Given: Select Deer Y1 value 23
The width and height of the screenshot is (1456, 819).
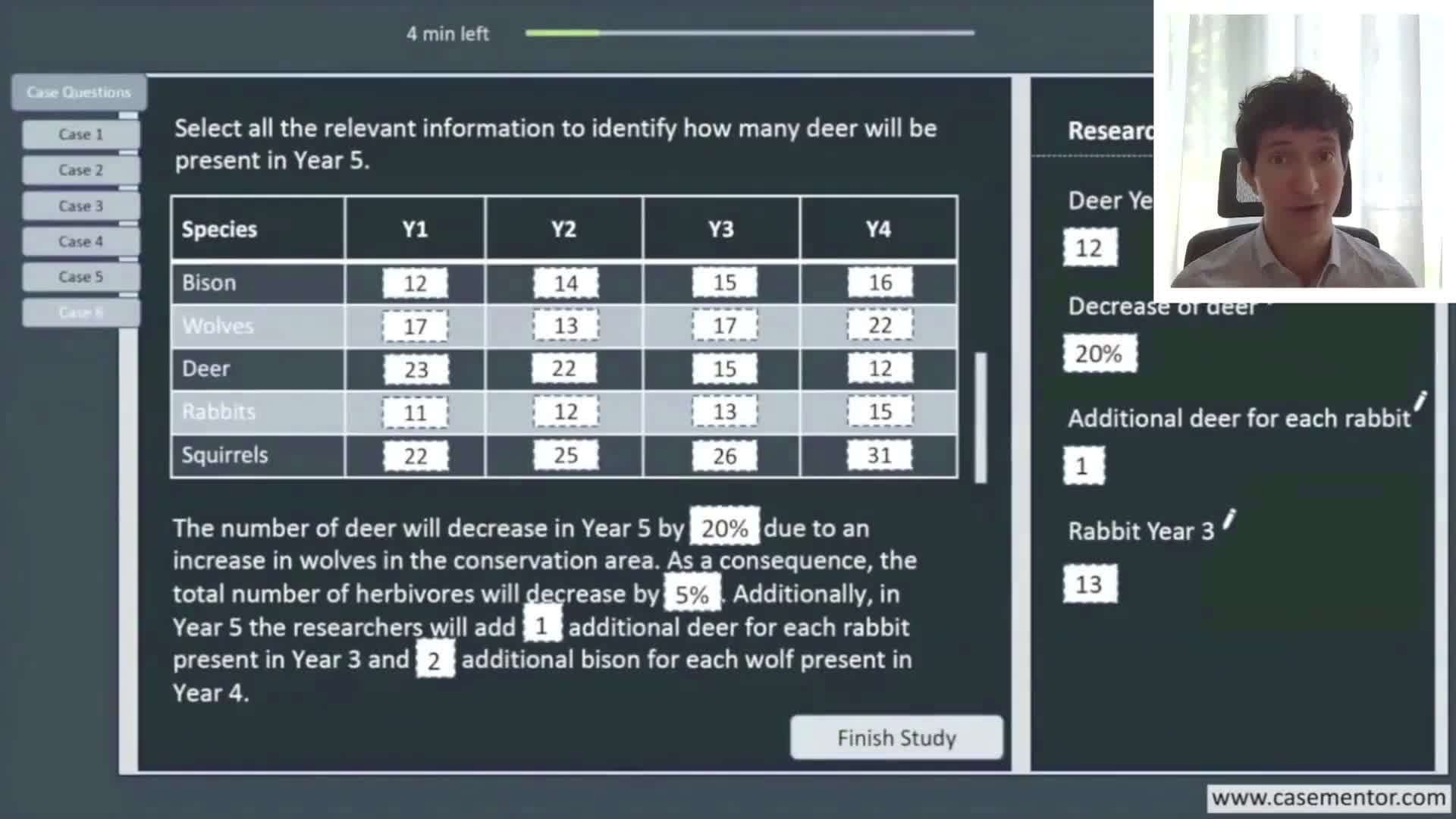Looking at the screenshot, I should 416,369.
